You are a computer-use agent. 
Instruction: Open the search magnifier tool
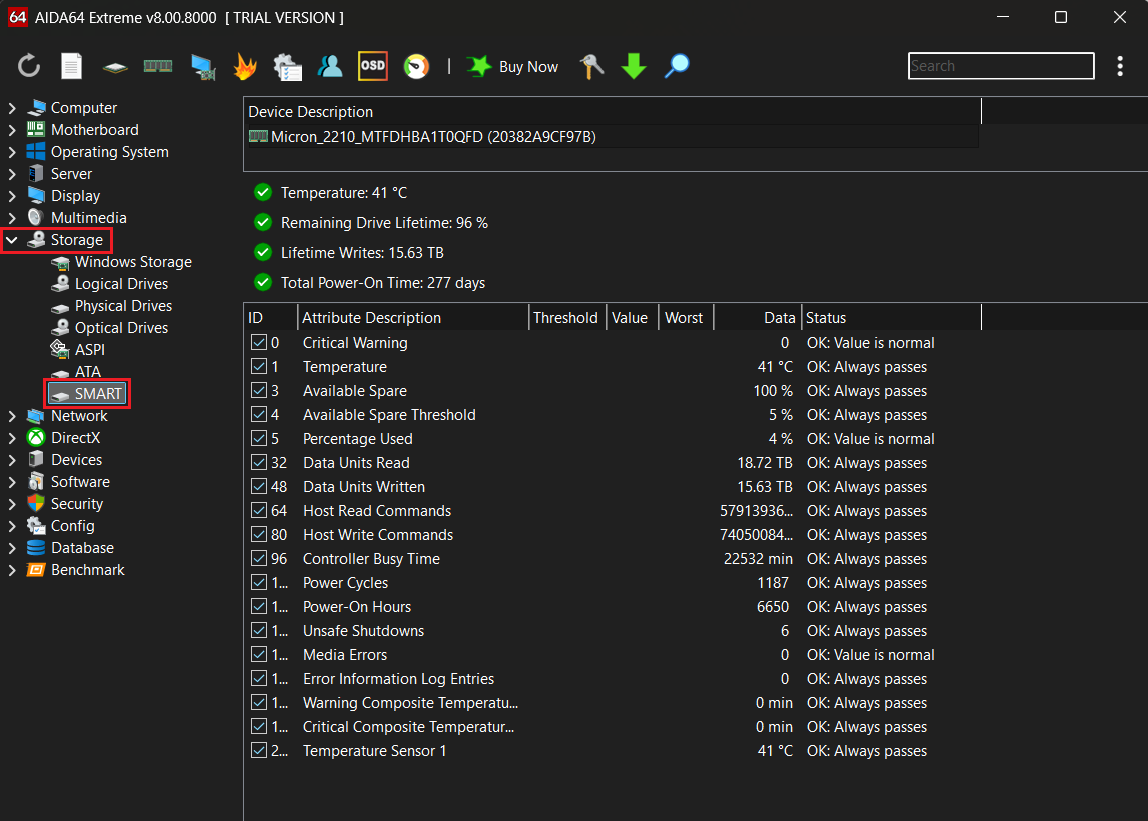click(676, 66)
